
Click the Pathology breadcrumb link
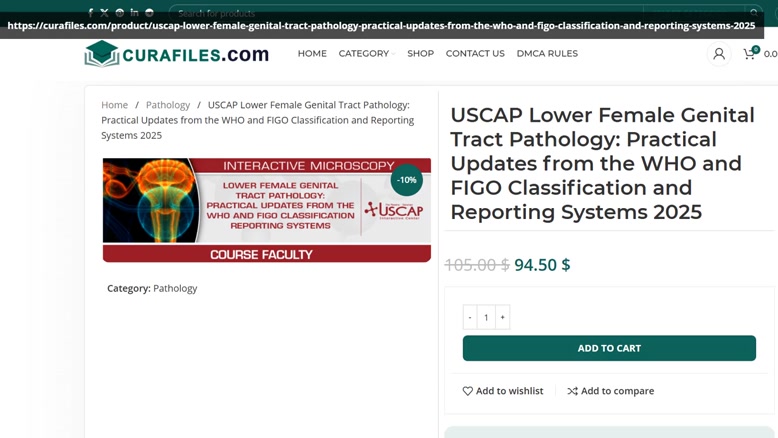168,105
